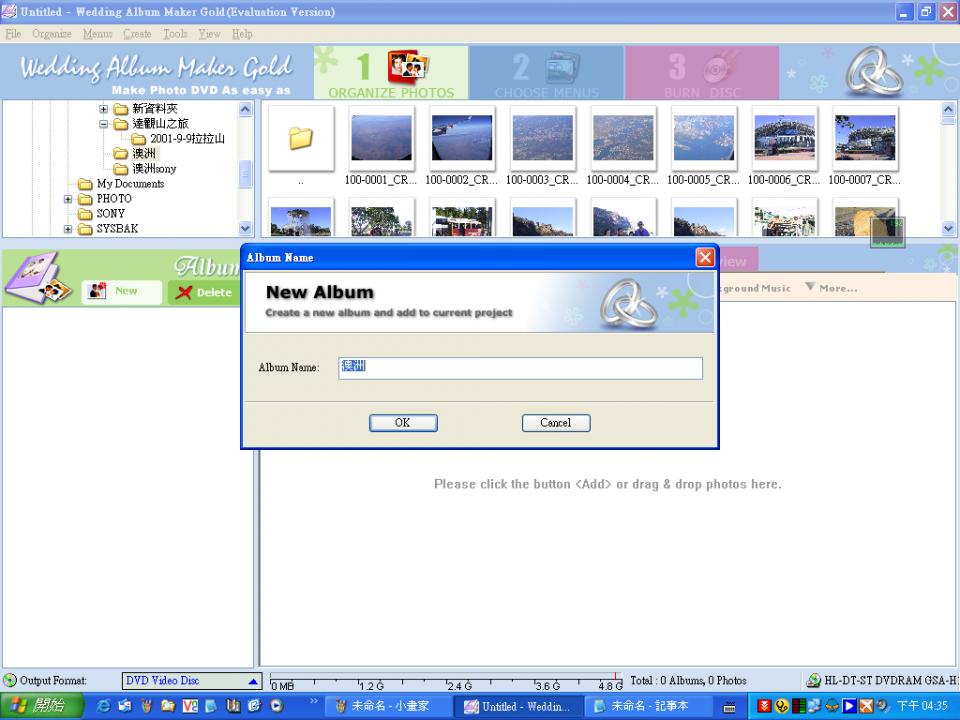The height and width of the screenshot is (720, 960).
Task: Click folder tree scroll down arrow
Action: click(x=245, y=228)
